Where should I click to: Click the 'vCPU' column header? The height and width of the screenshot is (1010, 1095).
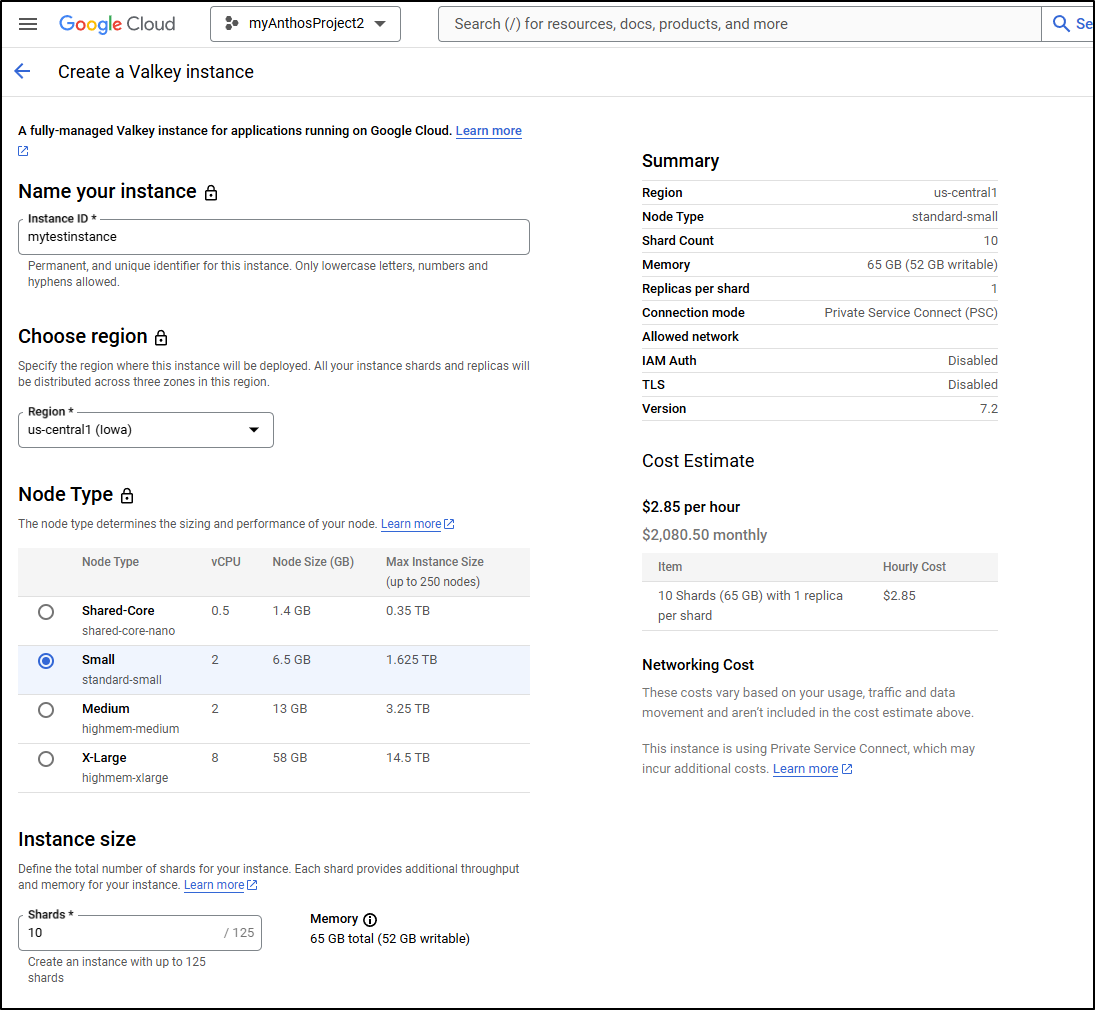(226, 562)
